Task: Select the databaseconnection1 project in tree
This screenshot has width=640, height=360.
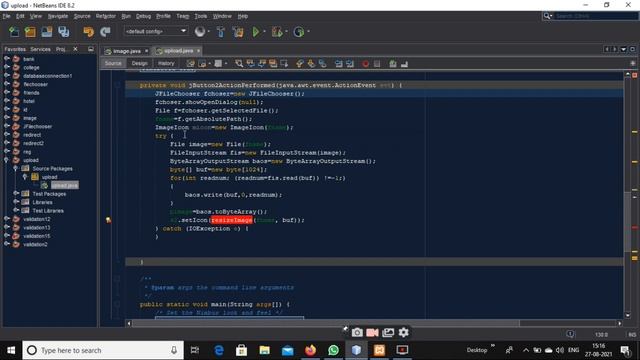Action: pyautogui.click(x=47, y=76)
